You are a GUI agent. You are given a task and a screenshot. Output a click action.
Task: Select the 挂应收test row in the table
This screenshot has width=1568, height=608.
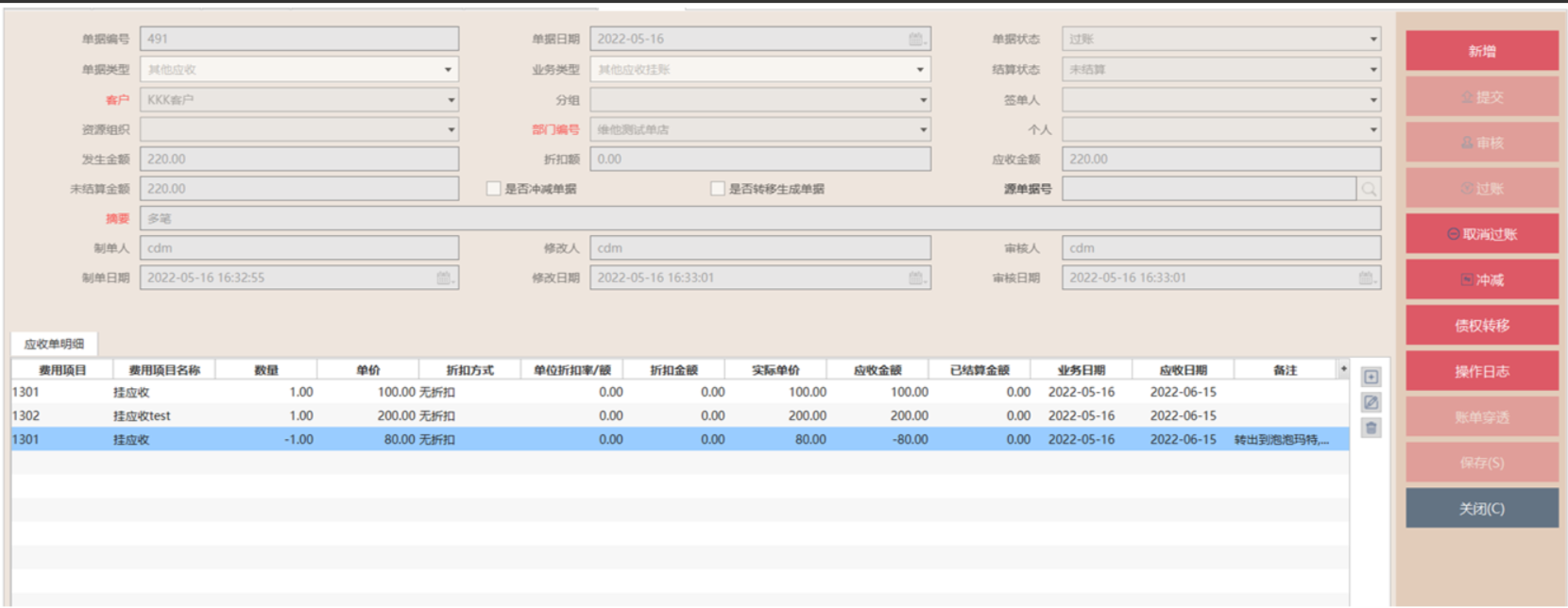coord(142,415)
